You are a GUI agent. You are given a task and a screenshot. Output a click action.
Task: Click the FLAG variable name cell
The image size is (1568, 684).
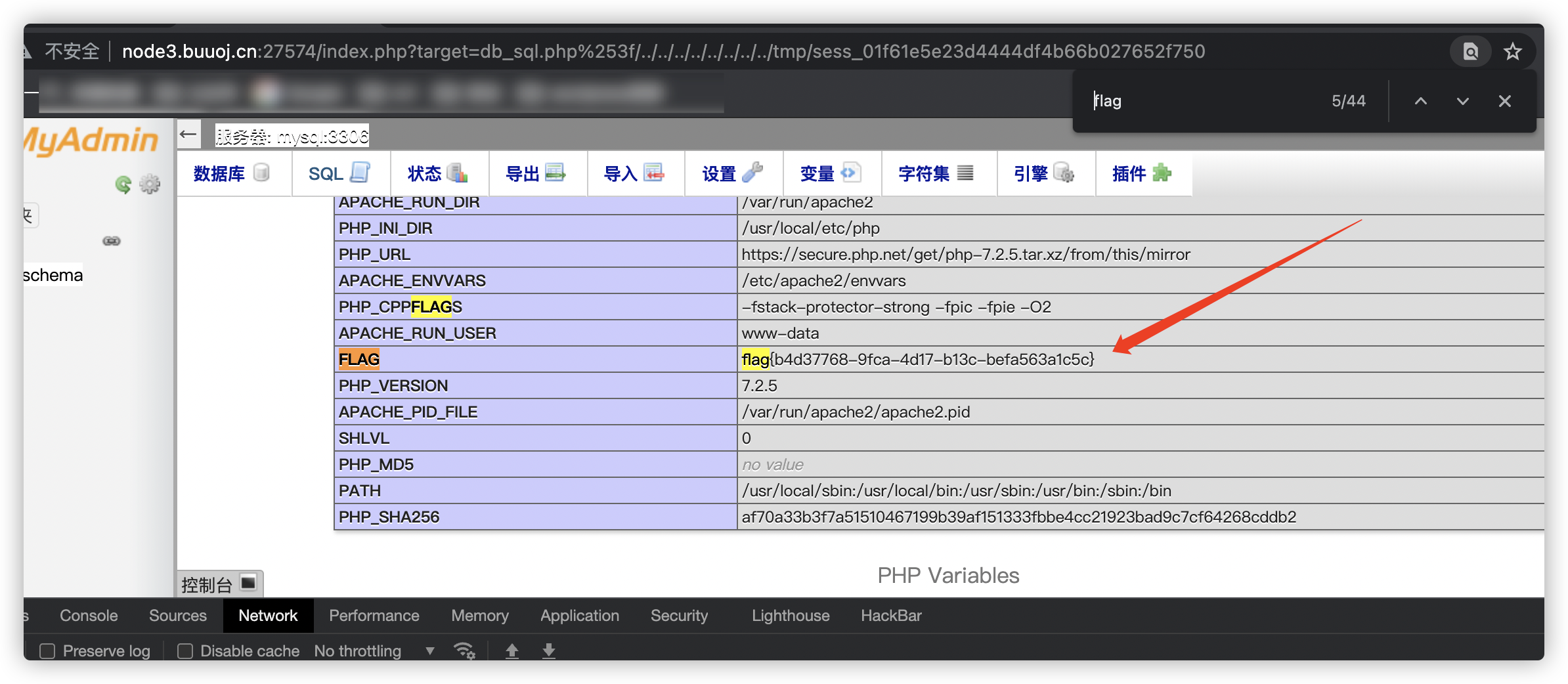coord(536,359)
